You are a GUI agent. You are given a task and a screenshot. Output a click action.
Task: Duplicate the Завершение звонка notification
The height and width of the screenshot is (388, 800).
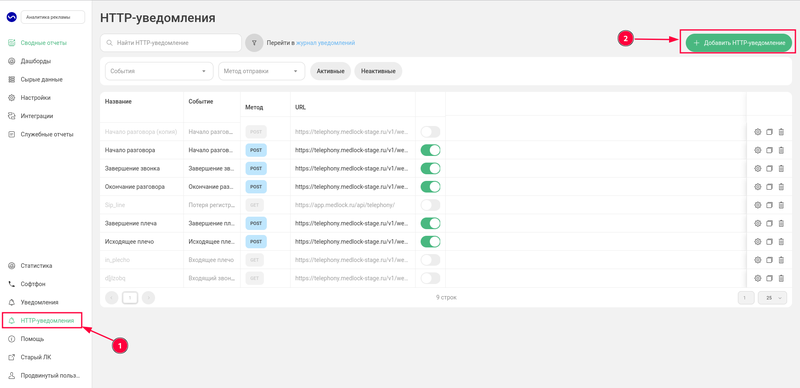pos(770,168)
